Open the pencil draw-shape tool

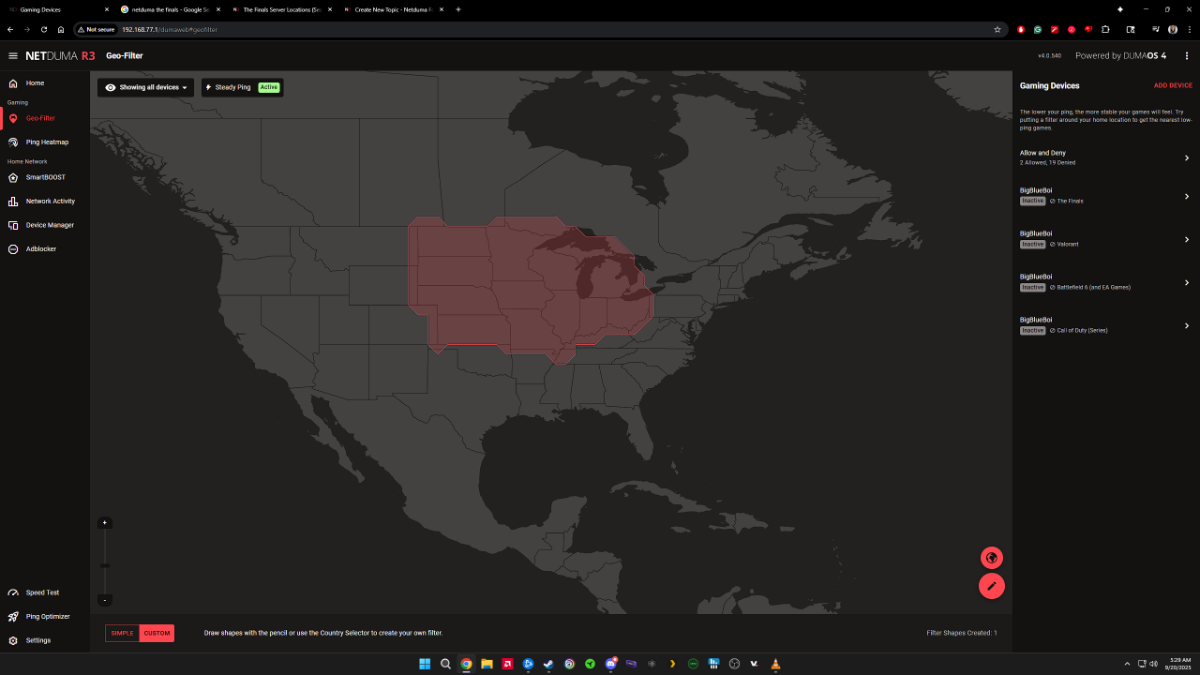(991, 586)
